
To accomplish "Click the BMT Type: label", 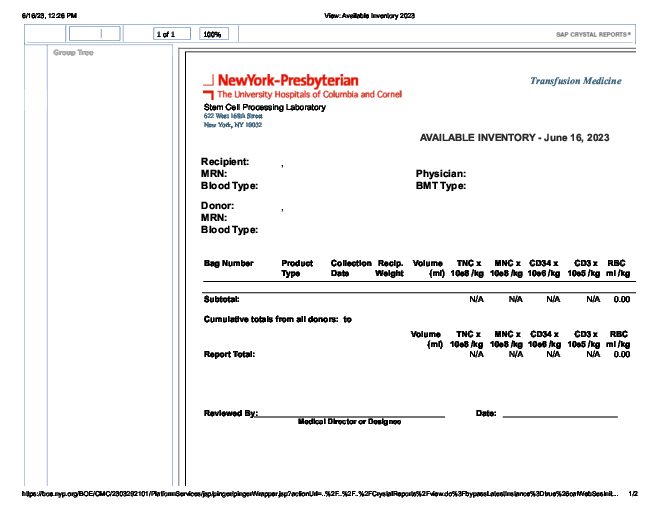I will pyautogui.click(x=441, y=186).
